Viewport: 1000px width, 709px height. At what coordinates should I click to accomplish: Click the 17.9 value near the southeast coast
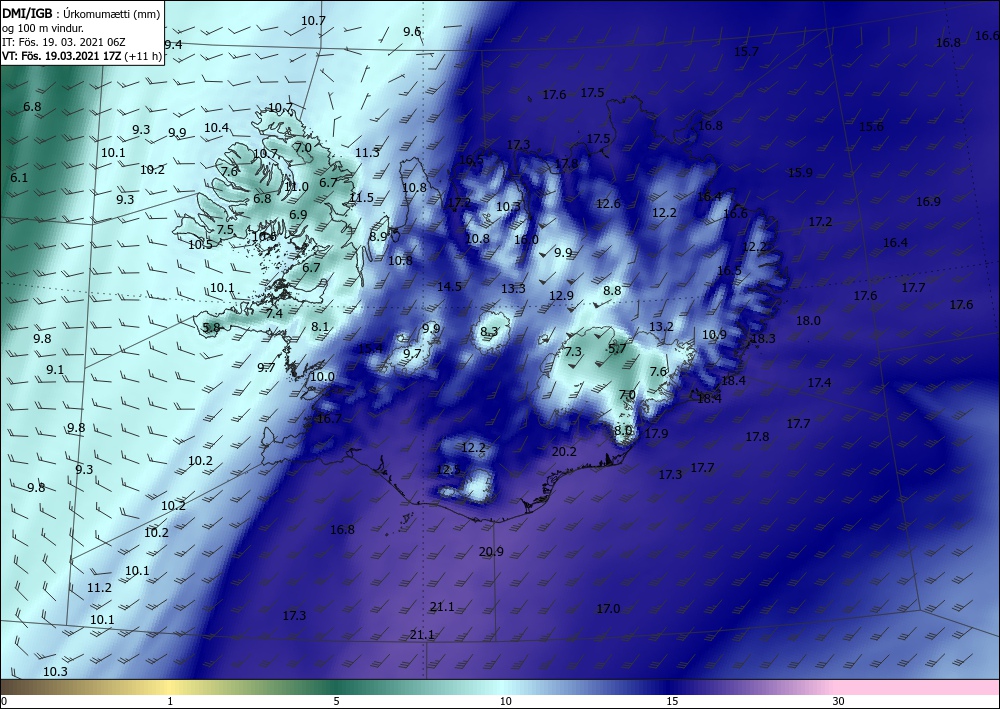click(x=656, y=434)
